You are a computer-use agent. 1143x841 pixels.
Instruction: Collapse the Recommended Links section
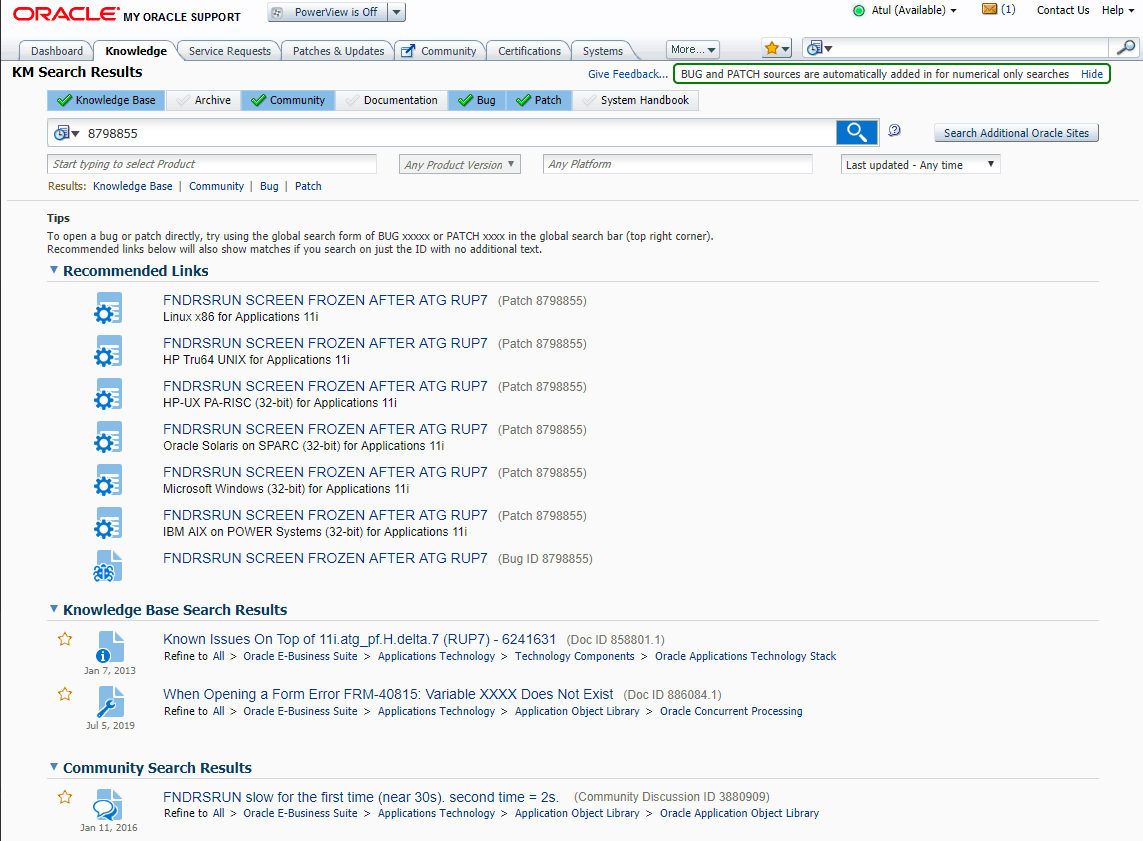click(x=53, y=270)
